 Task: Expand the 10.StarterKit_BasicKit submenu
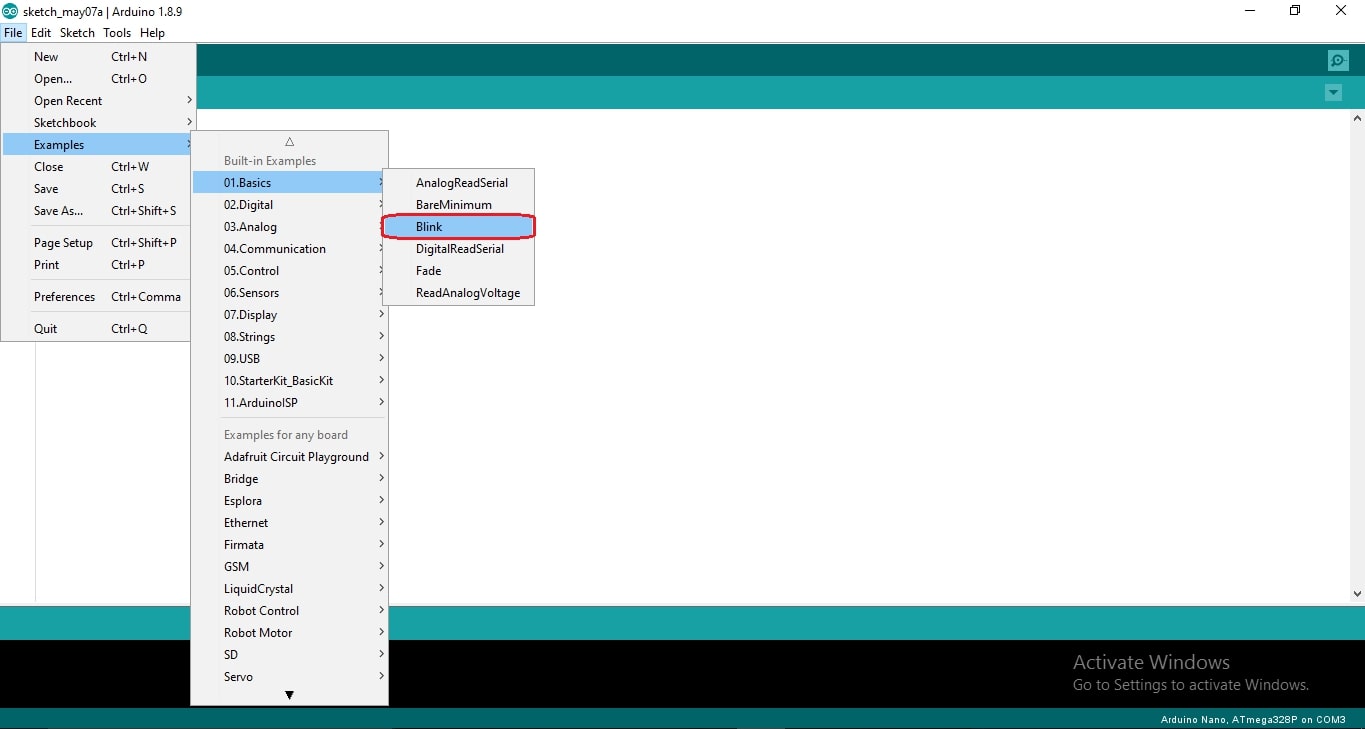pos(289,381)
